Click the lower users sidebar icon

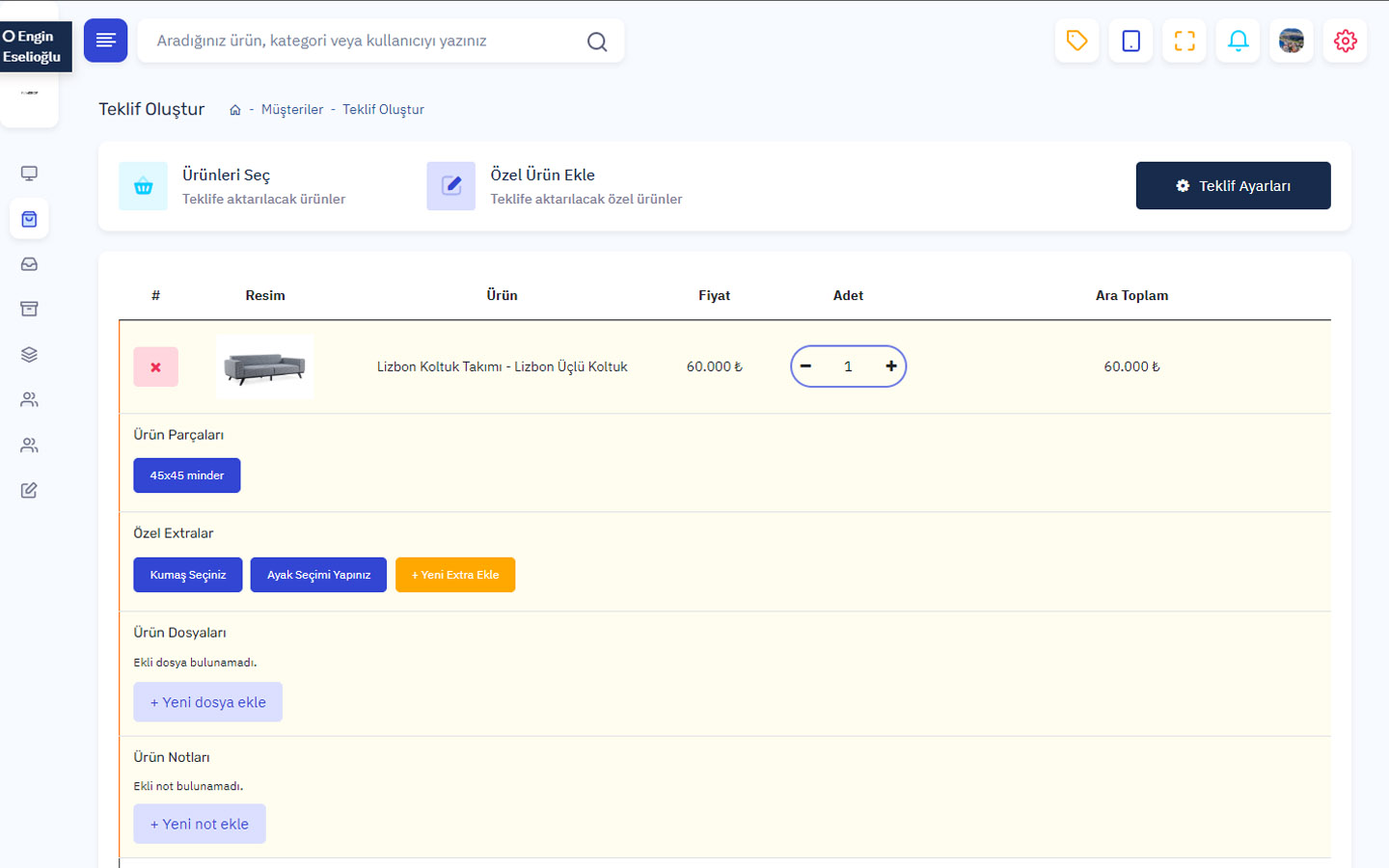click(x=29, y=445)
